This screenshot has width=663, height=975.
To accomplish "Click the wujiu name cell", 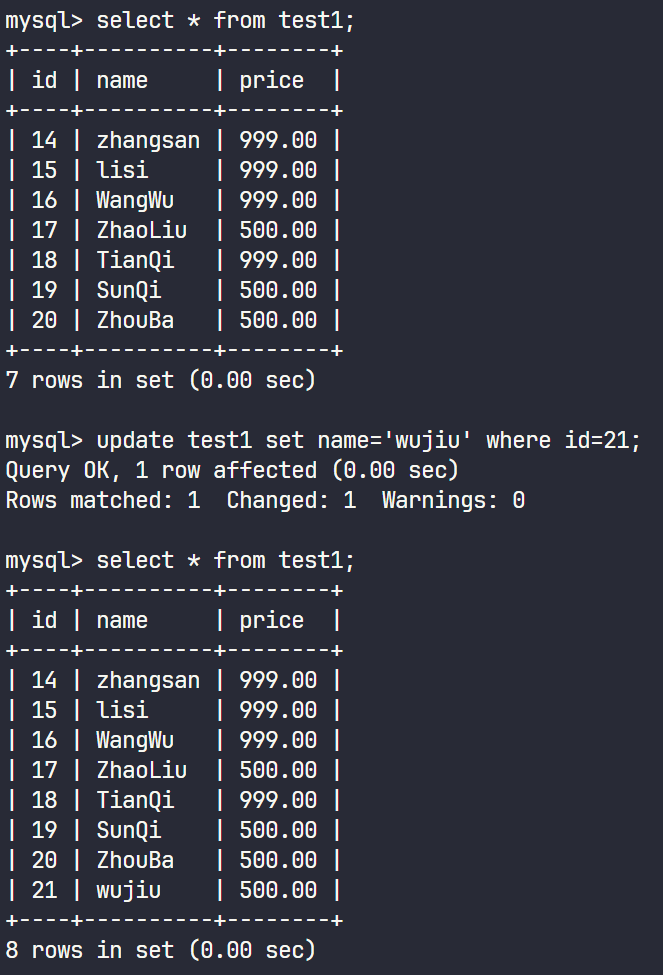I will pos(129,890).
